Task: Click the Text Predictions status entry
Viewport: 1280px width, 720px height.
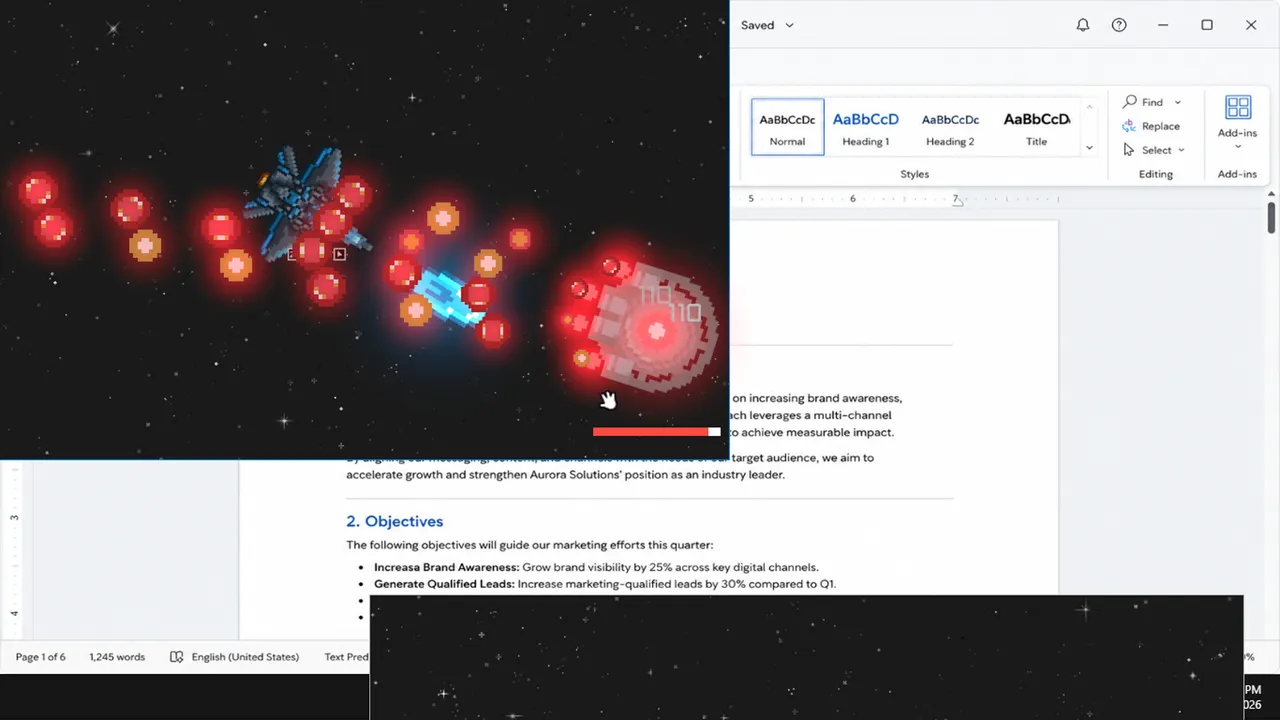Action: point(347,657)
